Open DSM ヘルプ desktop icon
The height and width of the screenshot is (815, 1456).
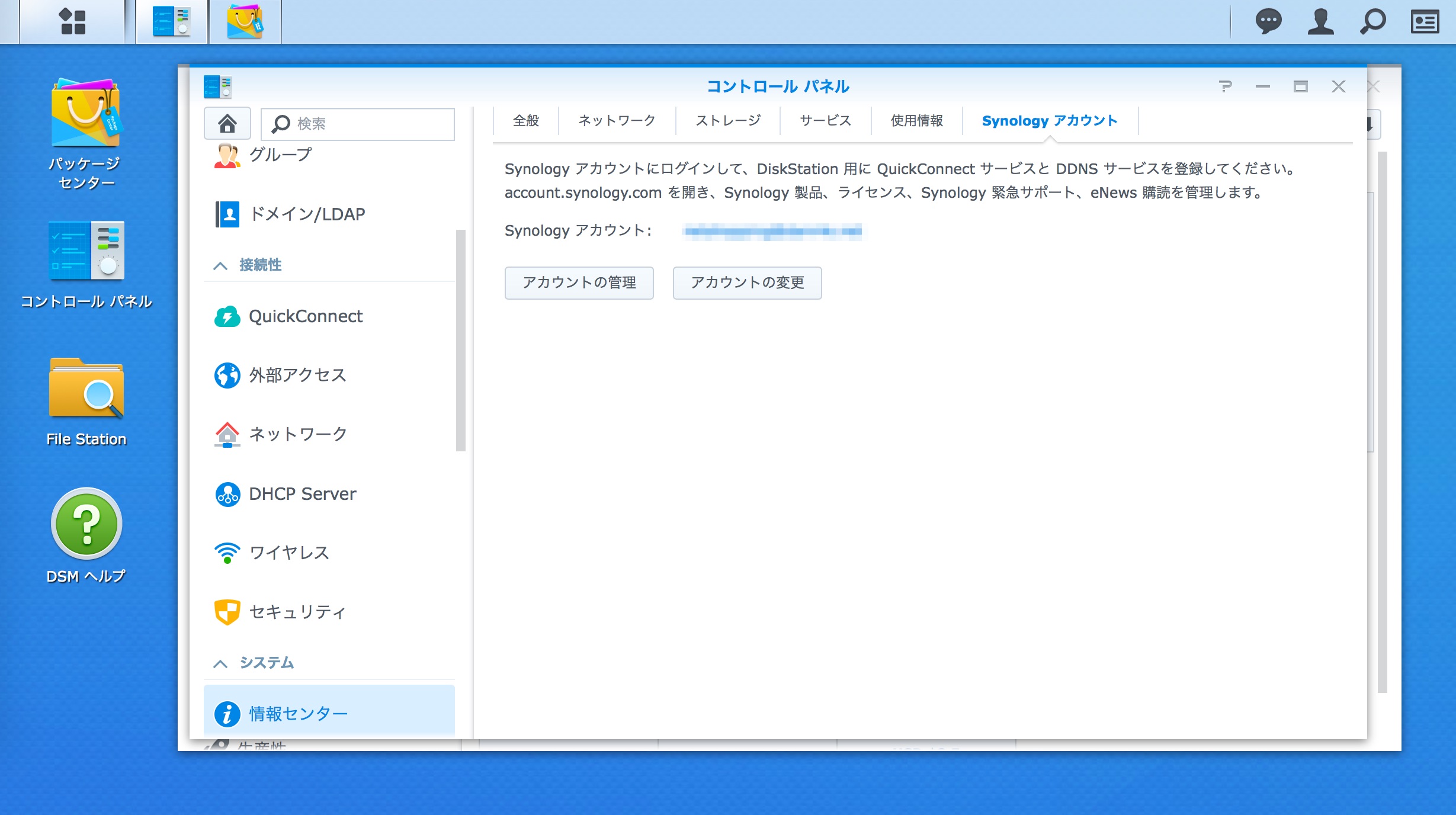[86, 536]
